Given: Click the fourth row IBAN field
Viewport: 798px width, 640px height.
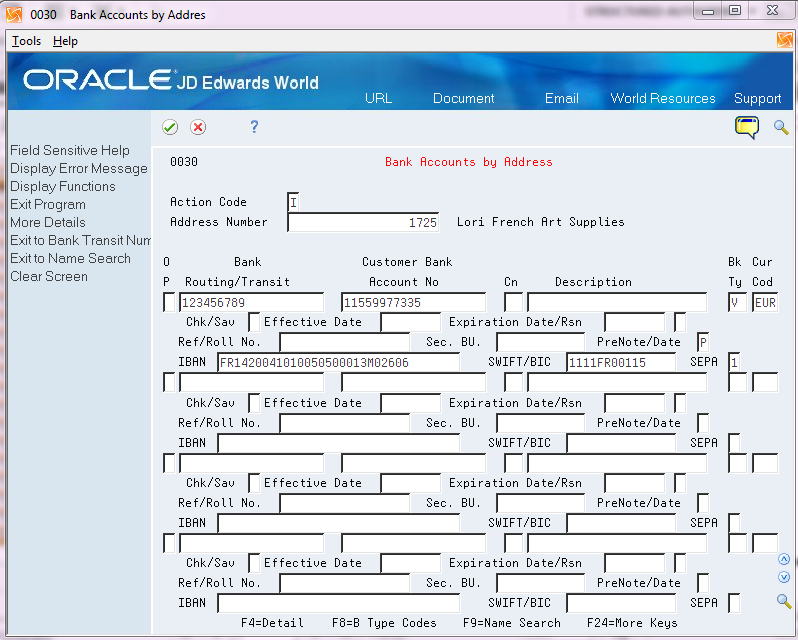Looking at the screenshot, I should (338, 603).
